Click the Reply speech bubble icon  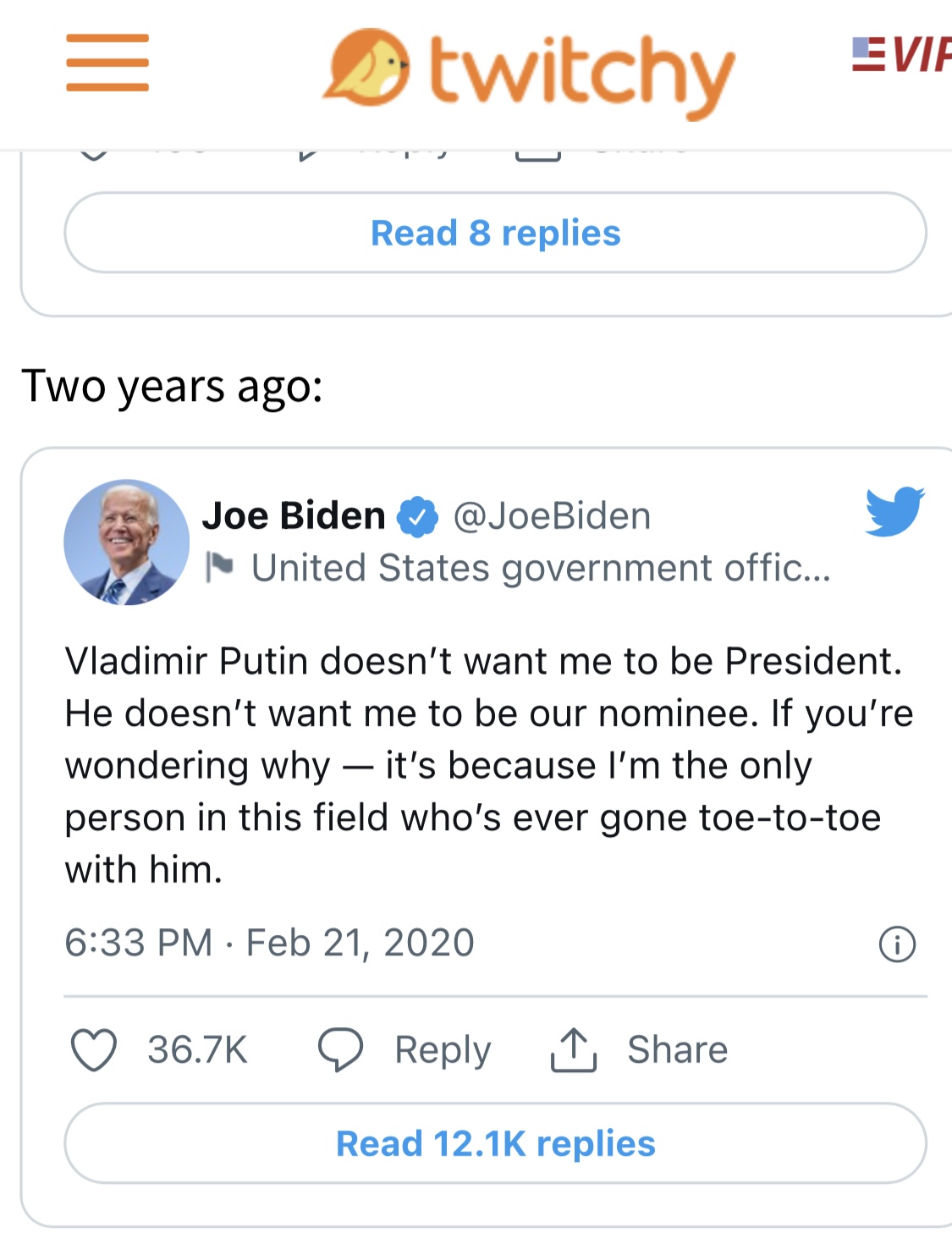(x=340, y=1050)
